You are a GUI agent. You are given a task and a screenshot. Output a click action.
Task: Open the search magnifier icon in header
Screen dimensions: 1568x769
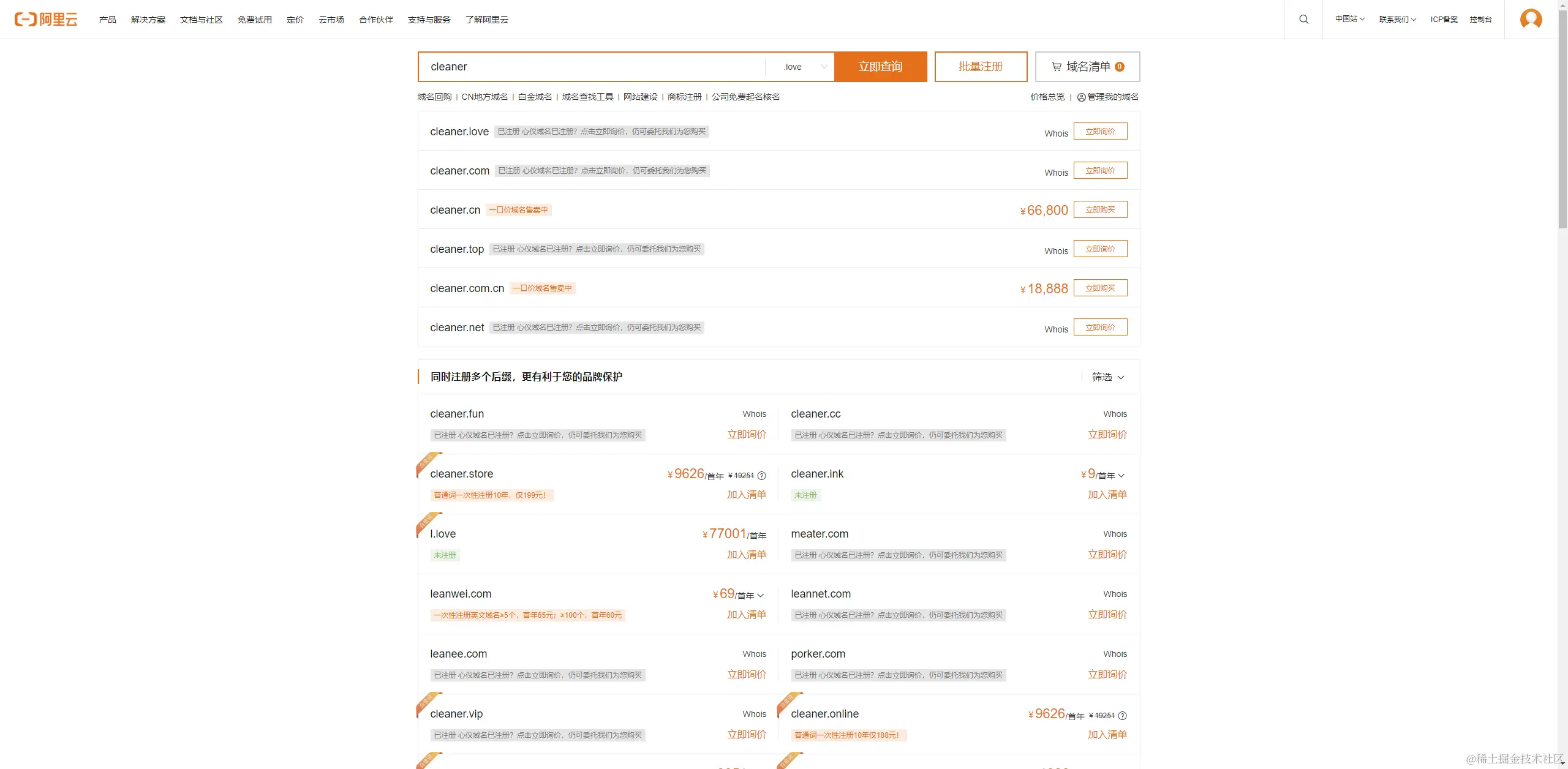[1303, 20]
